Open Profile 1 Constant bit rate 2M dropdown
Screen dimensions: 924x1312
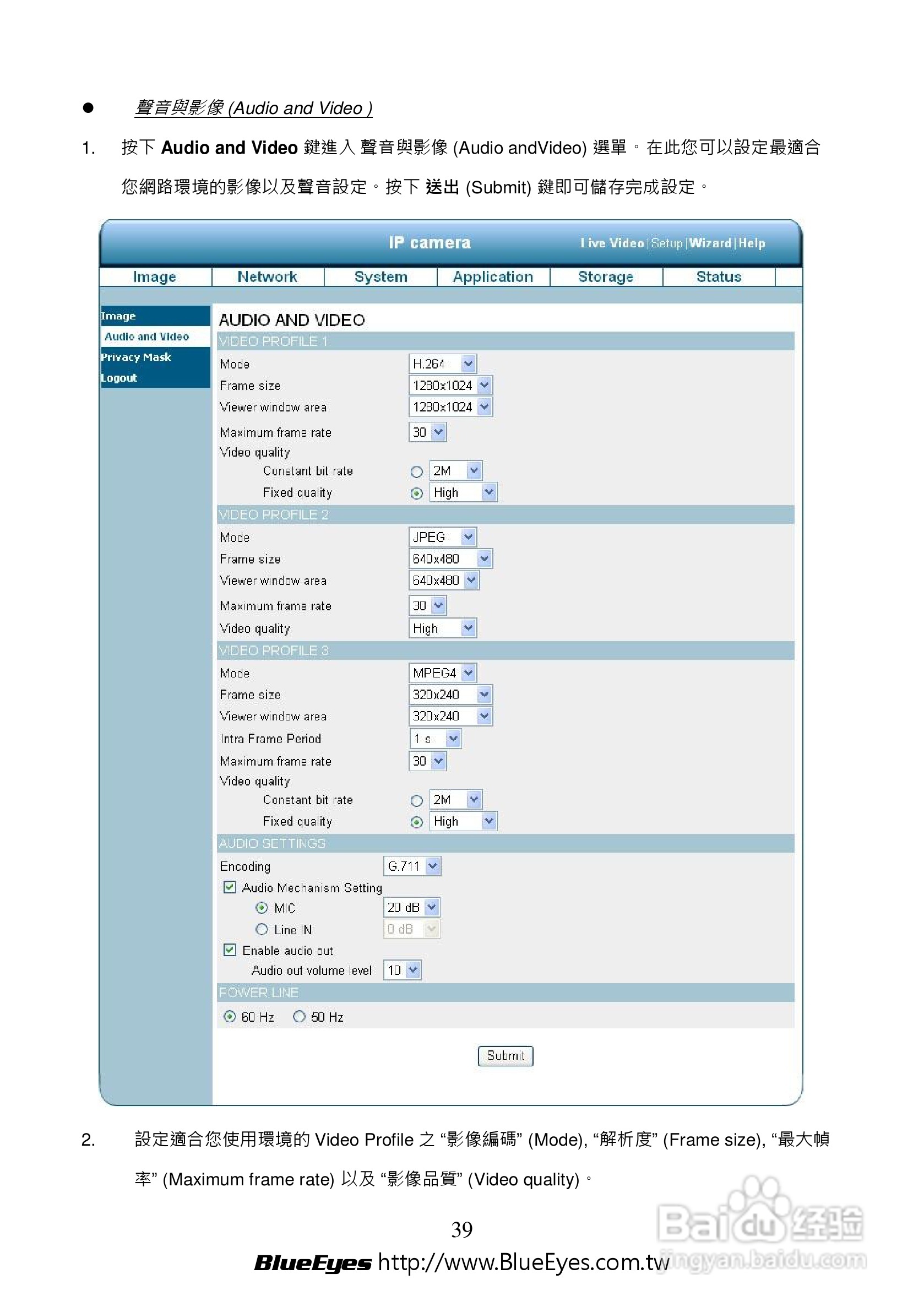pyautogui.click(x=455, y=471)
